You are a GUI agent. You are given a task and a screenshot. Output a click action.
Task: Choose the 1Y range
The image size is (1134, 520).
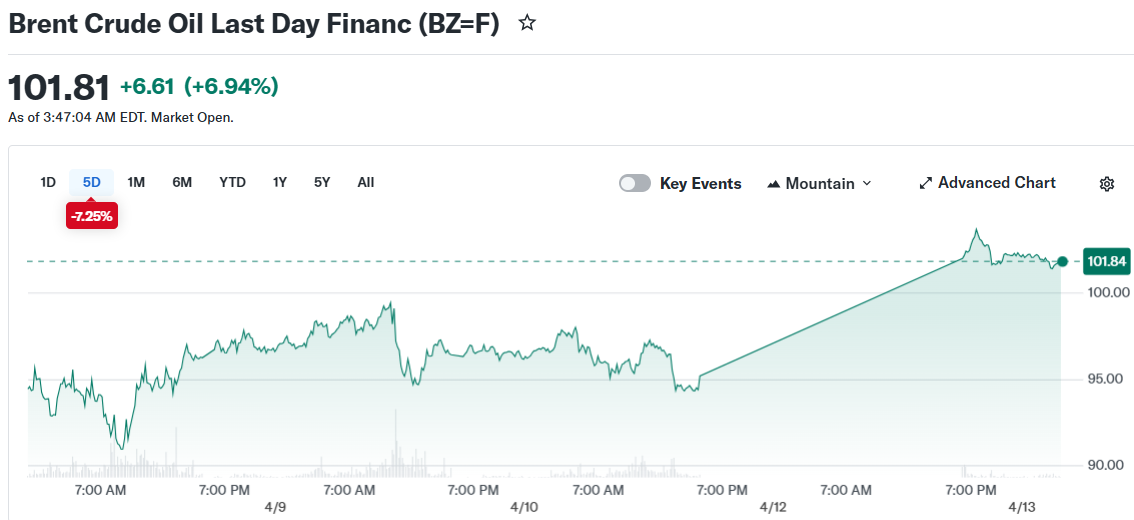click(x=279, y=182)
